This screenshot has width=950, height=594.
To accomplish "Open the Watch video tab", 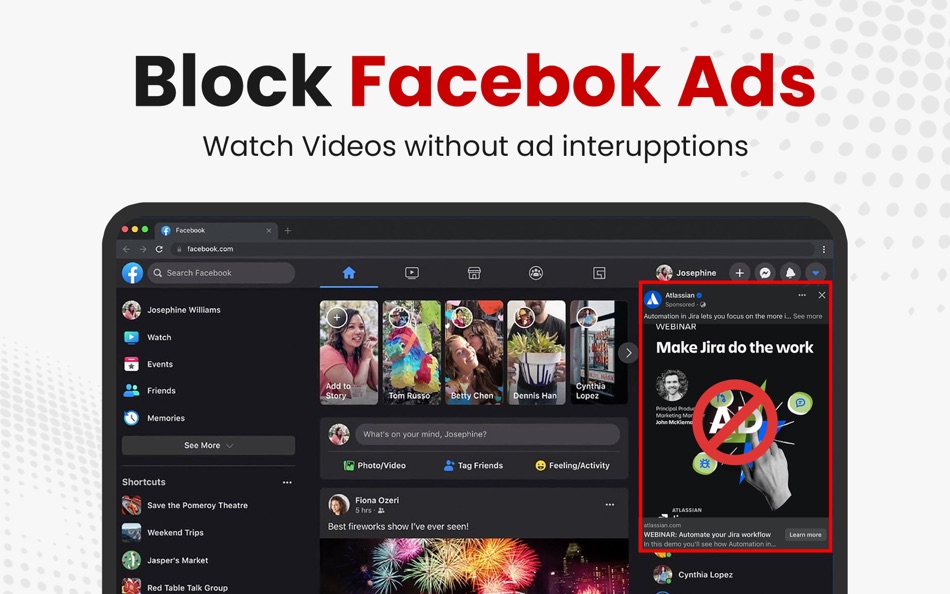I will coord(411,273).
